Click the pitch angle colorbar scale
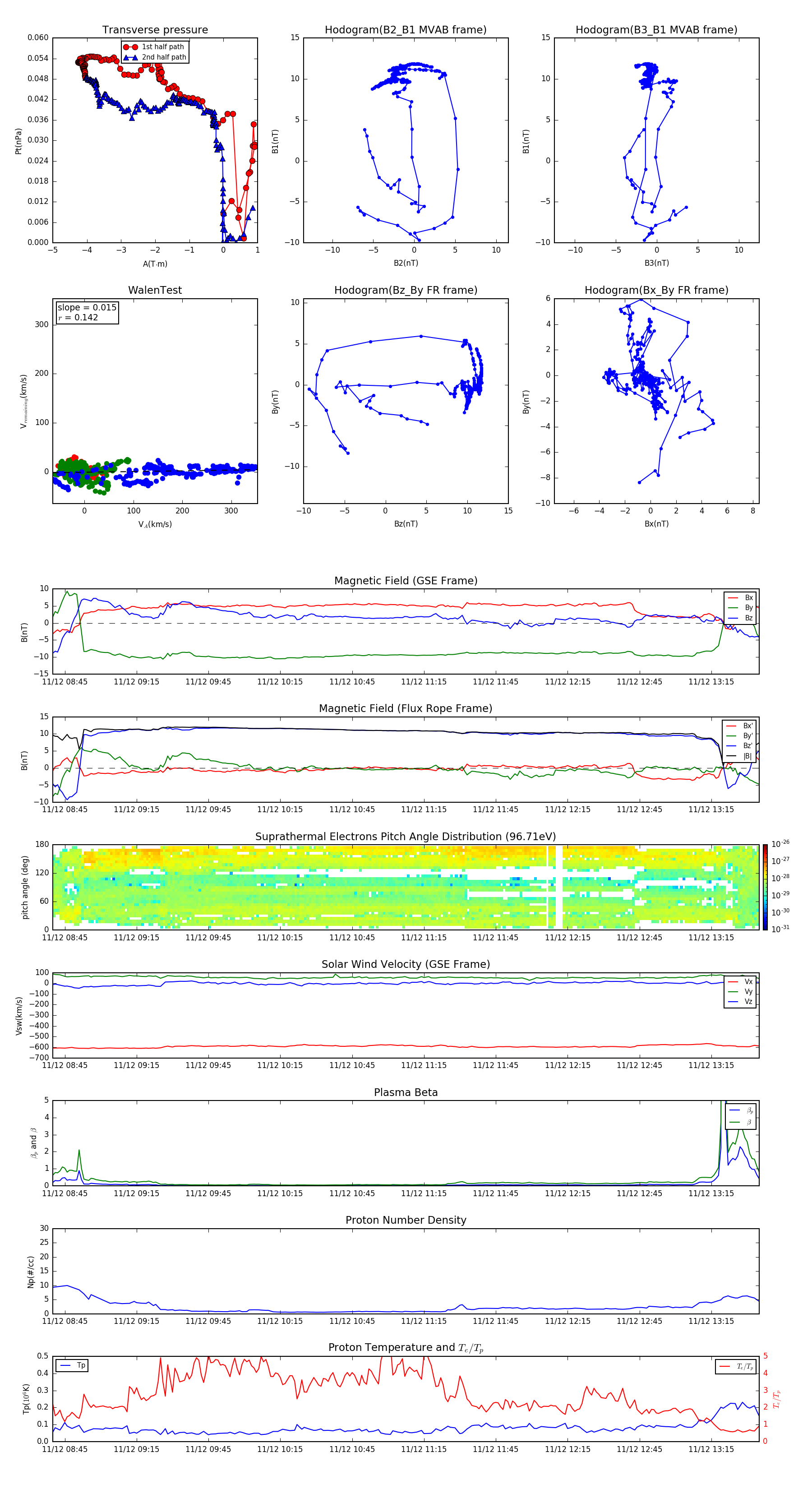 765,887
